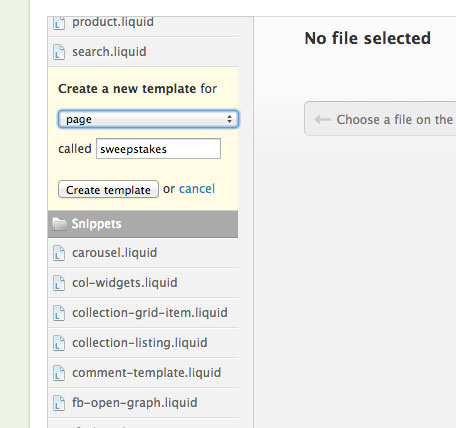Viewport: 456px width, 428px height.
Task: Click the Create template button
Action: tap(108, 189)
